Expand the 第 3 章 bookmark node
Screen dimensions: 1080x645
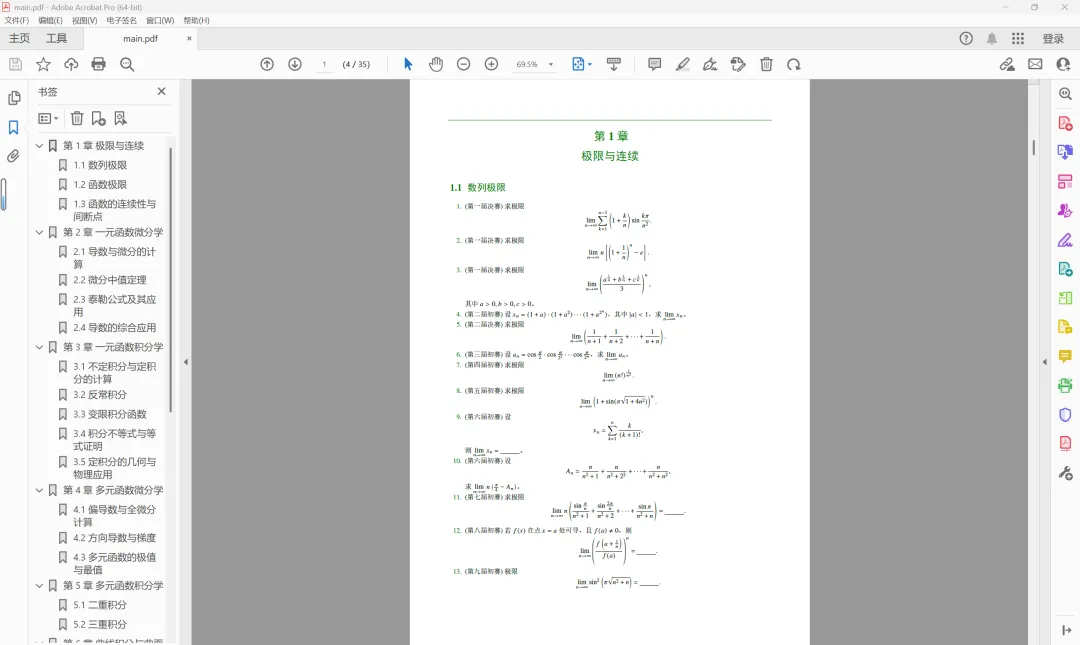point(37,345)
